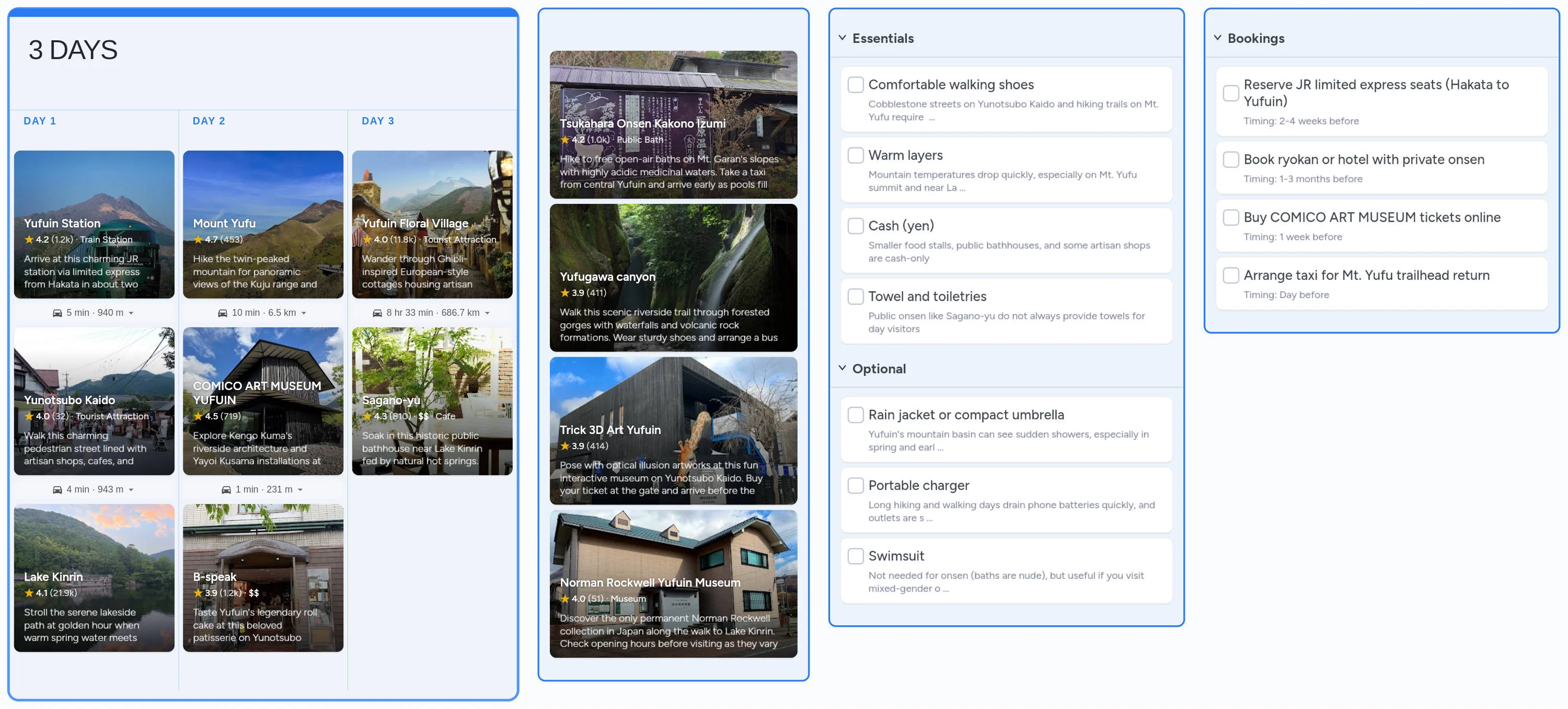Screen dimensions: 1568x709
Task: Click car icon below Mount Yufu card
Action: coord(223,313)
